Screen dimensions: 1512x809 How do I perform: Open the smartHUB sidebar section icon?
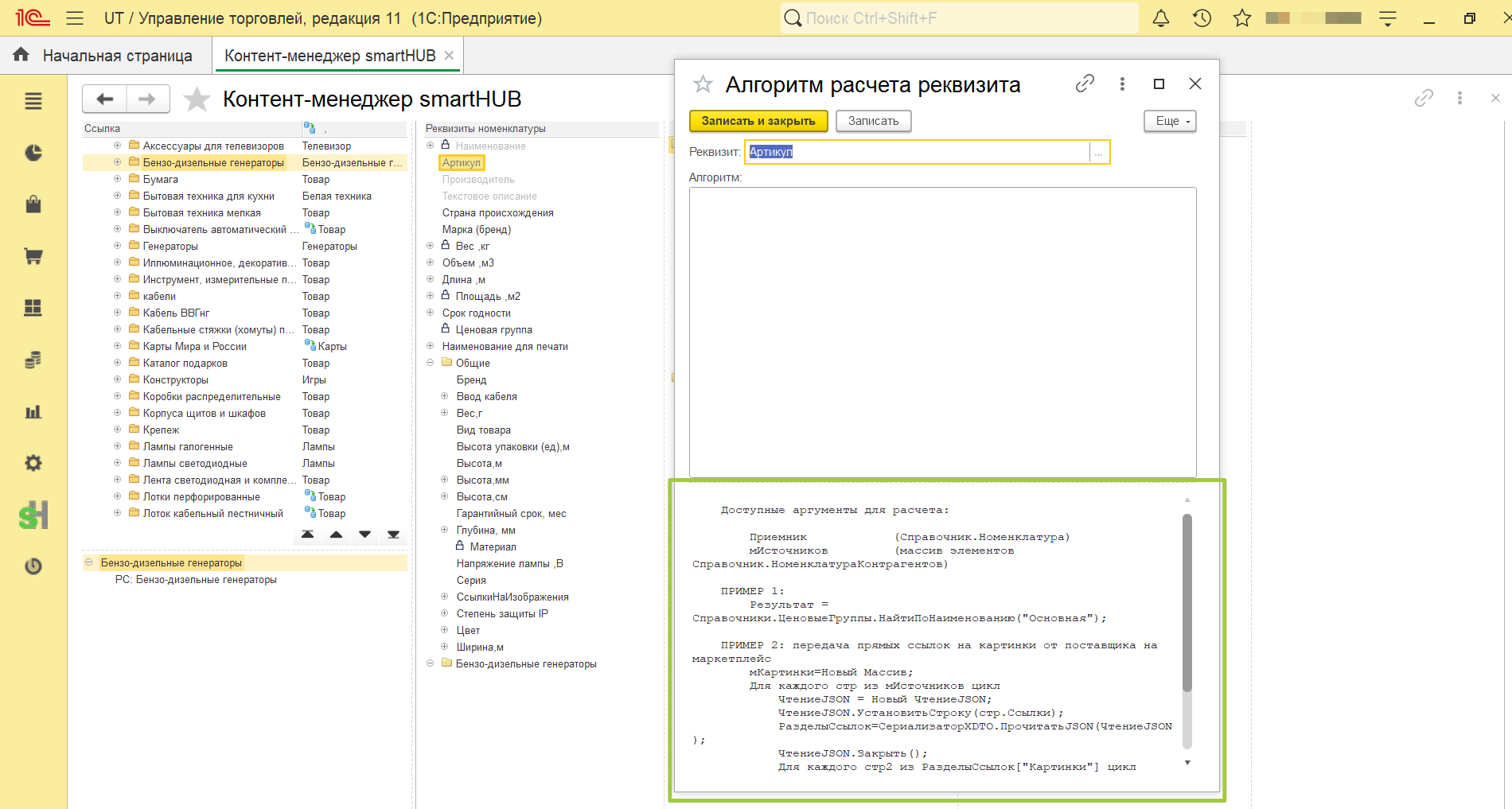tap(33, 515)
